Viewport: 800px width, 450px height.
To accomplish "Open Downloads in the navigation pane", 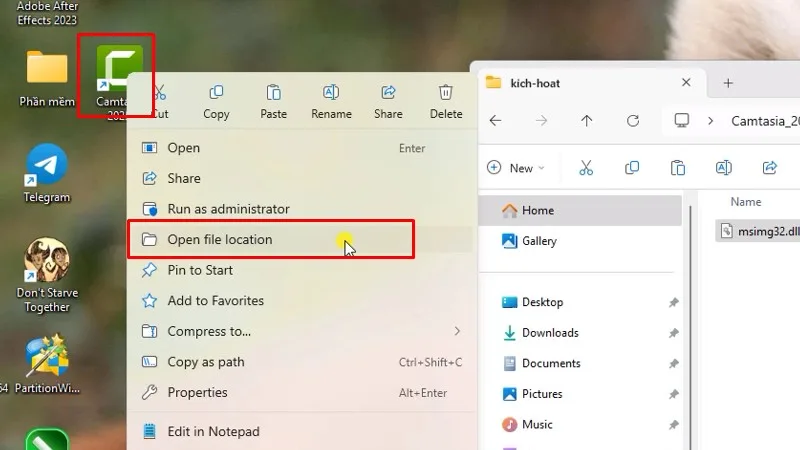I will click(x=580, y=333).
